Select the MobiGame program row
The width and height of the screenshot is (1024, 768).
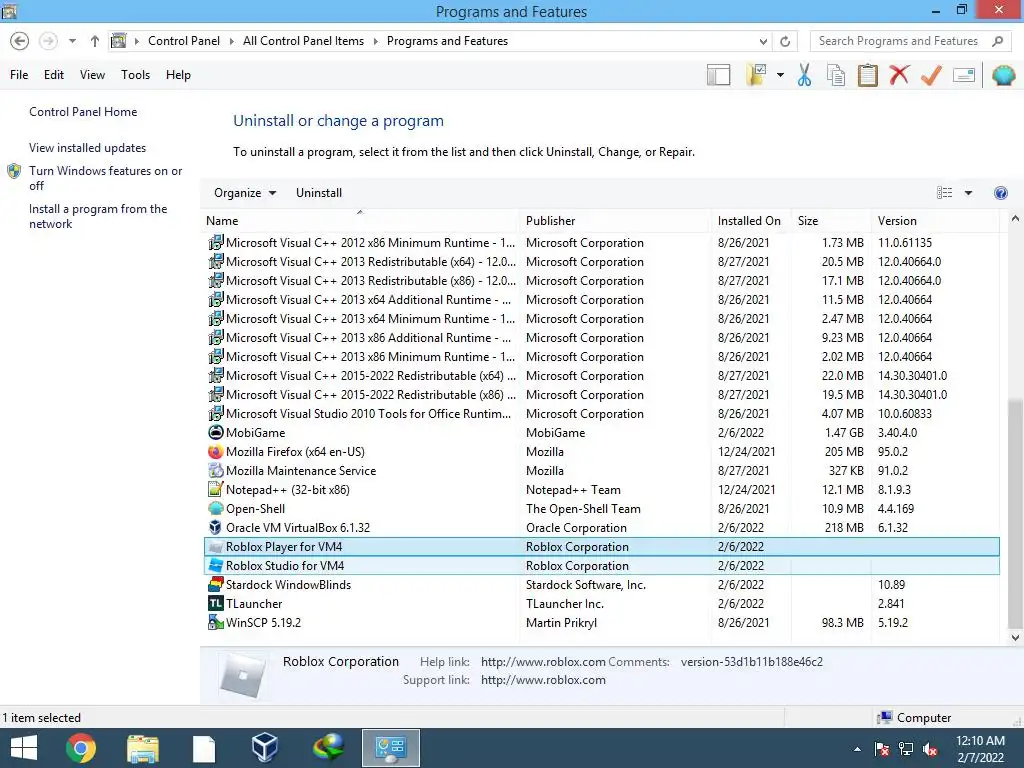(601, 433)
